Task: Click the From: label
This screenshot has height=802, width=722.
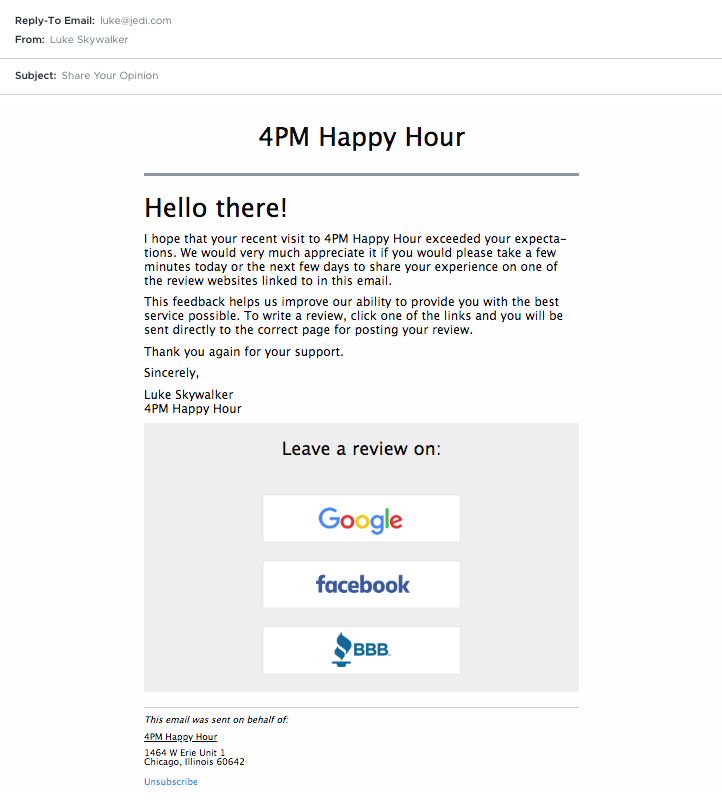Action: 30,39
